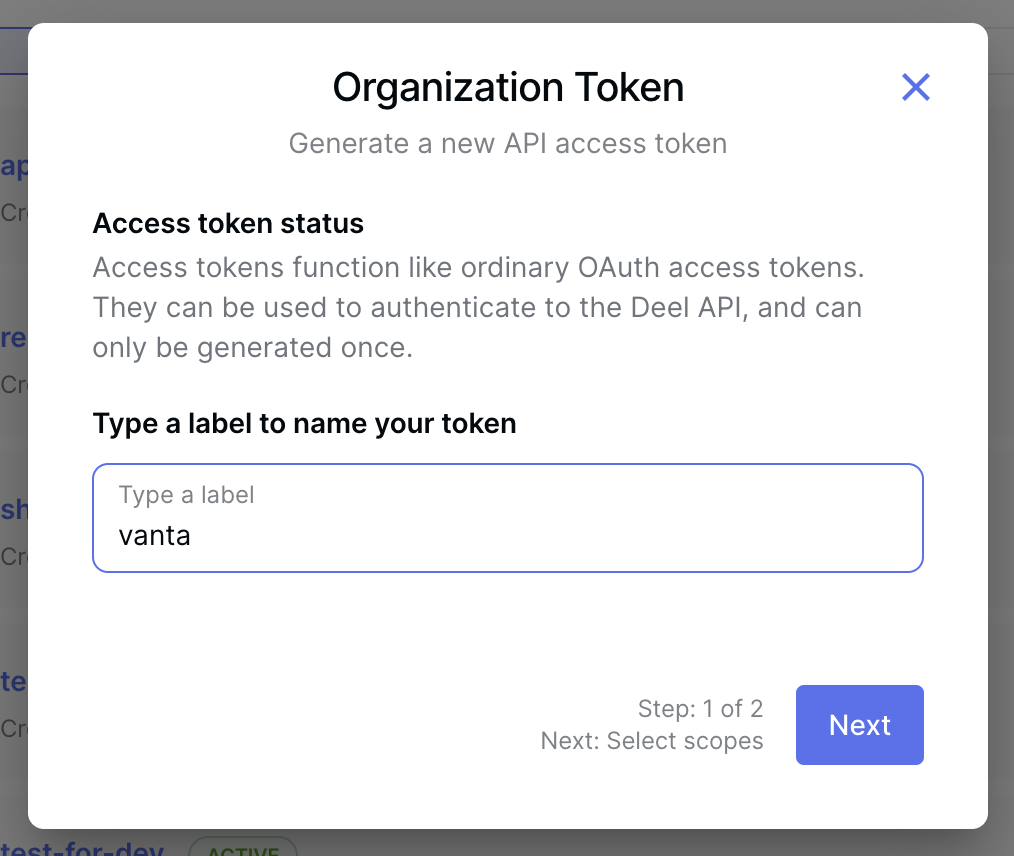Click the 'Step: 1 of 2' indicator
The width and height of the screenshot is (1014, 856).
click(700, 709)
